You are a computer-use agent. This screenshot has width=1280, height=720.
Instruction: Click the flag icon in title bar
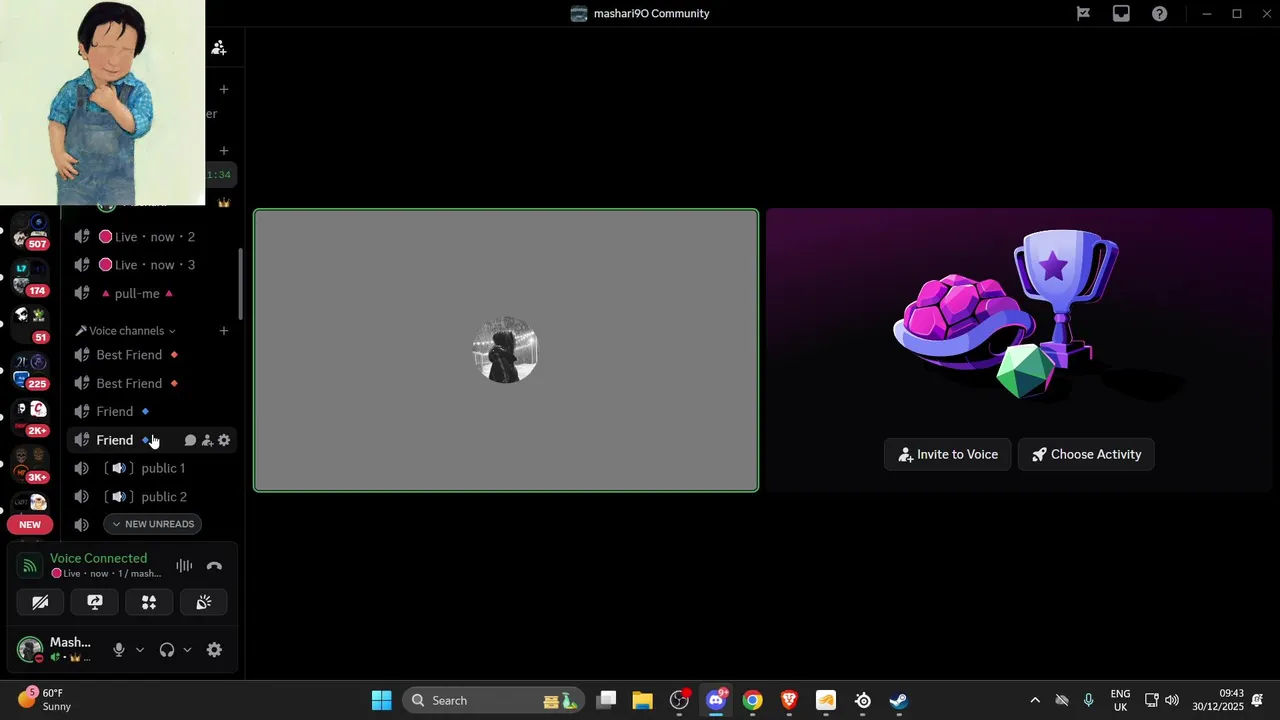pyautogui.click(x=1083, y=14)
